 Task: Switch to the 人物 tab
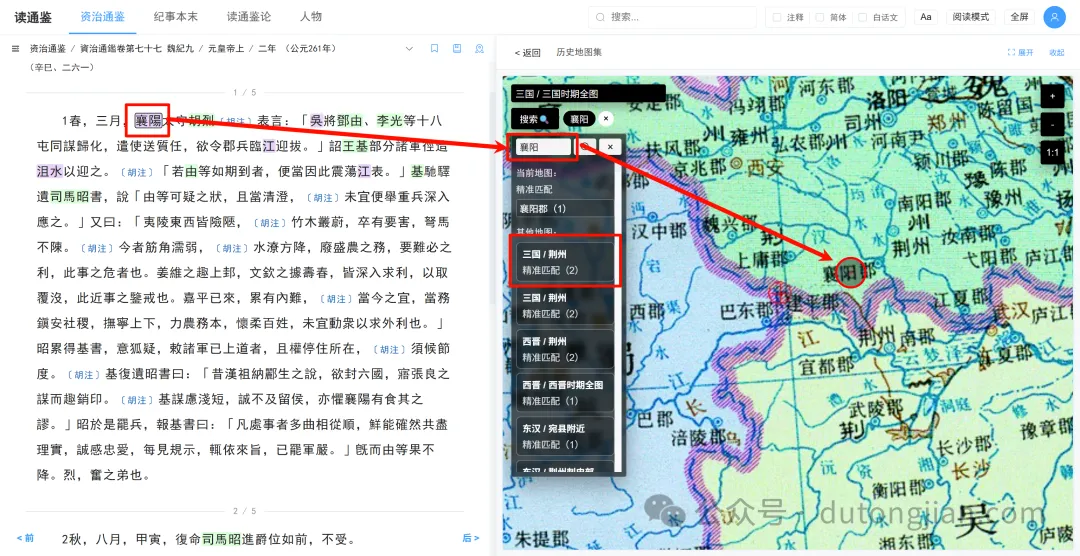coord(311,17)
